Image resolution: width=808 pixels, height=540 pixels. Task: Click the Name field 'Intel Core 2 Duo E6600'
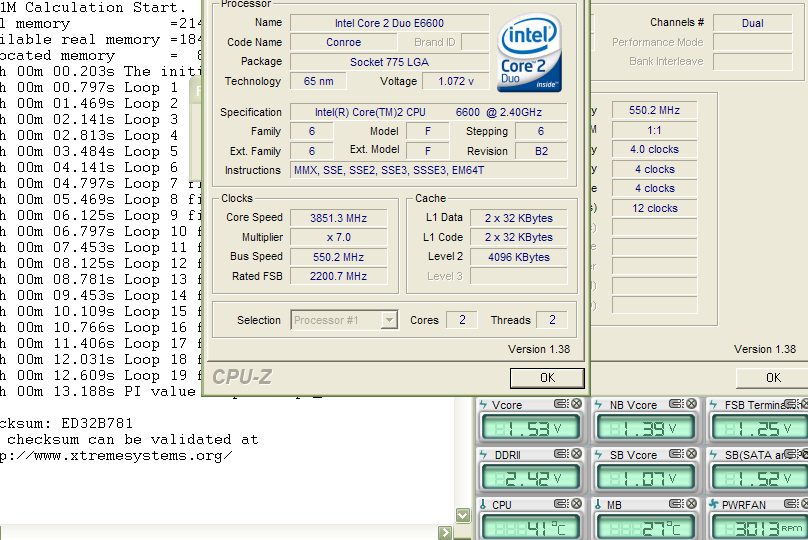click(x=390, y=23)
